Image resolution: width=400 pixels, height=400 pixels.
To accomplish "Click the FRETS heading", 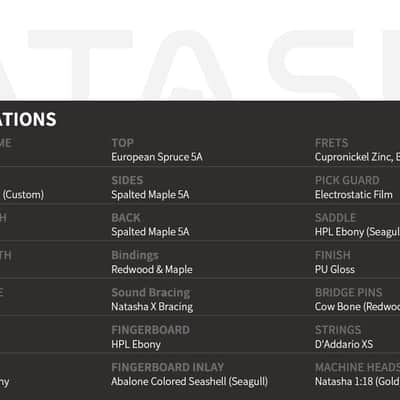I will click(332, 143).
